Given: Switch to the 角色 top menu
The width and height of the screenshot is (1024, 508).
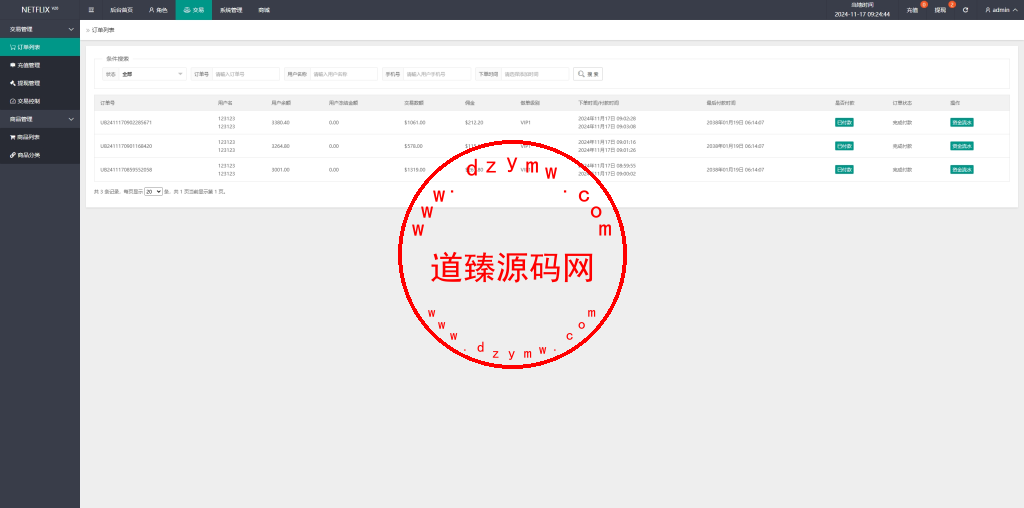Looking at the screenshot, I should pos(158,10).
